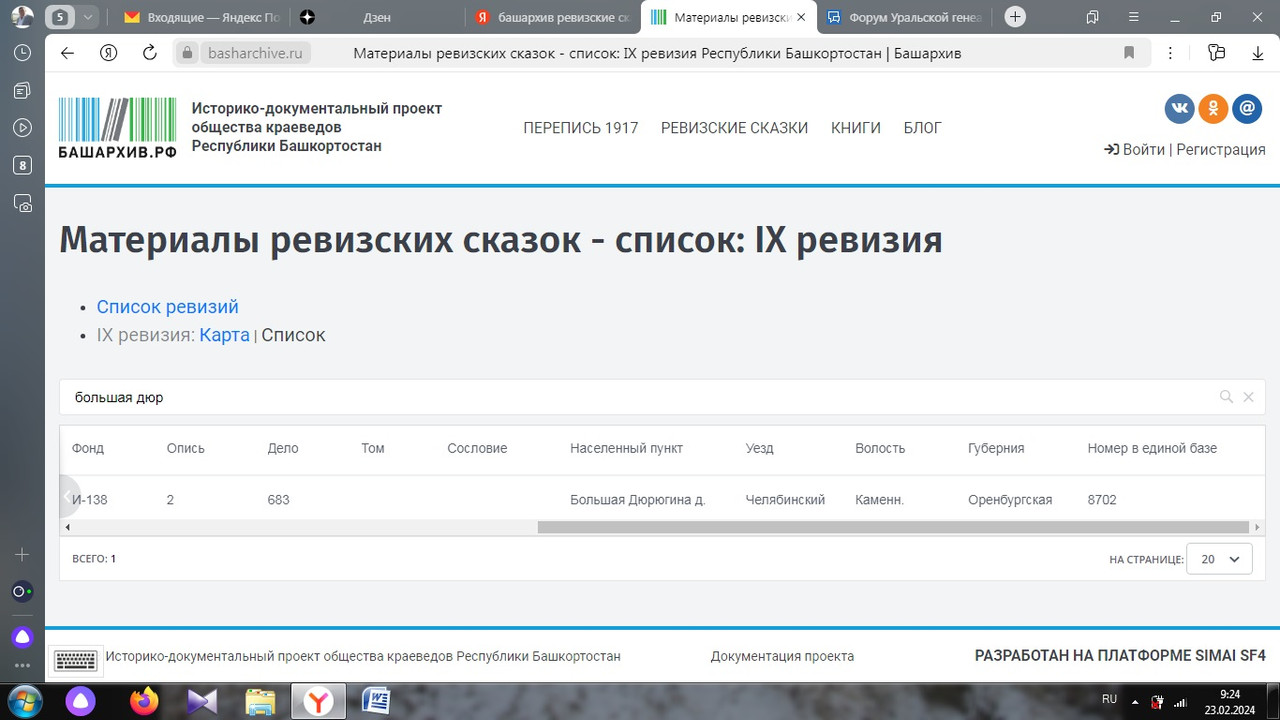Image resolution: width=1280 pixels, height=720 pixels.
Task: Follow the 'Список ревизий' link
Action: tap(167, 307)
